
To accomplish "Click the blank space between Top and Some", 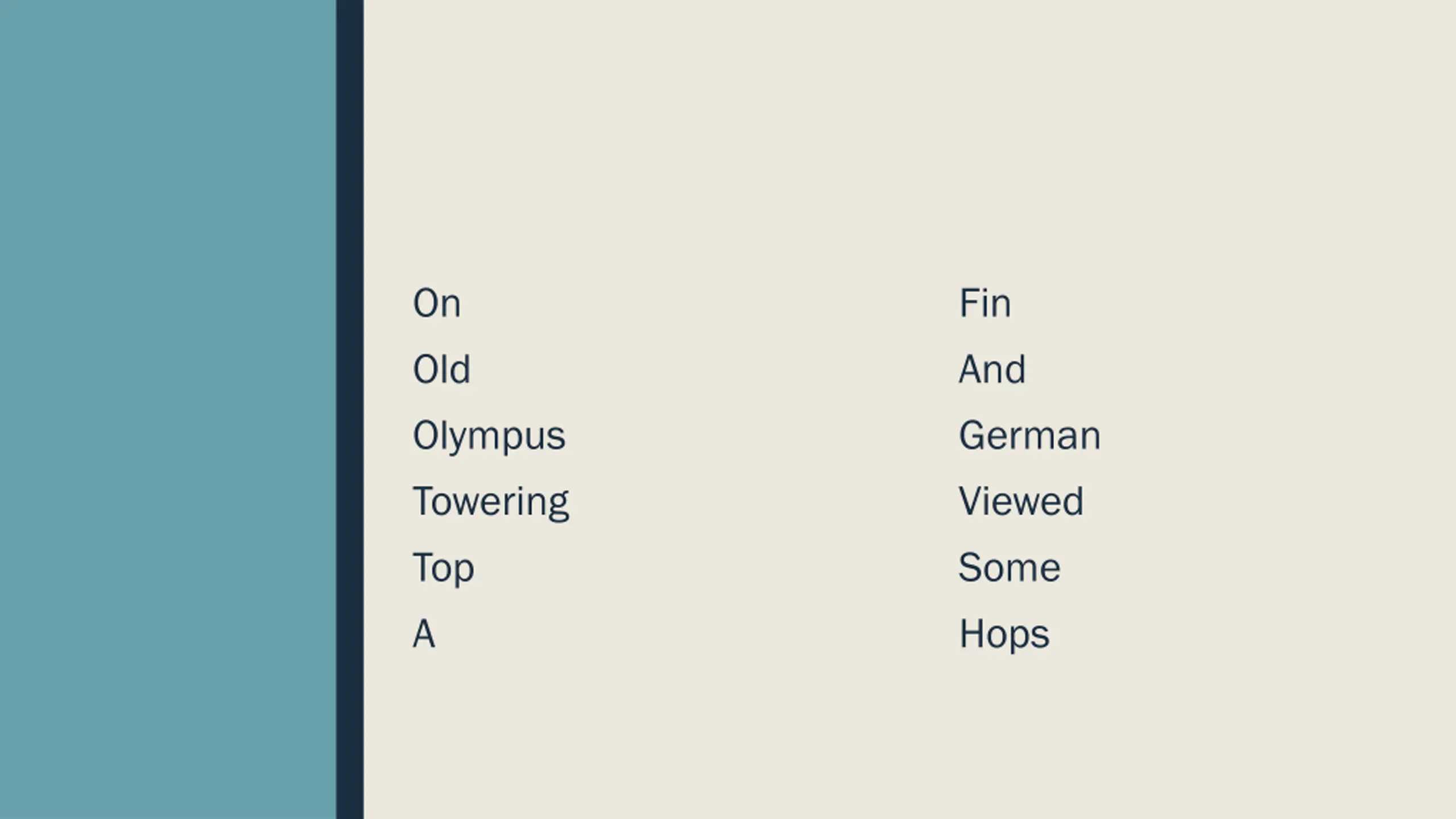I will [717, 569].
